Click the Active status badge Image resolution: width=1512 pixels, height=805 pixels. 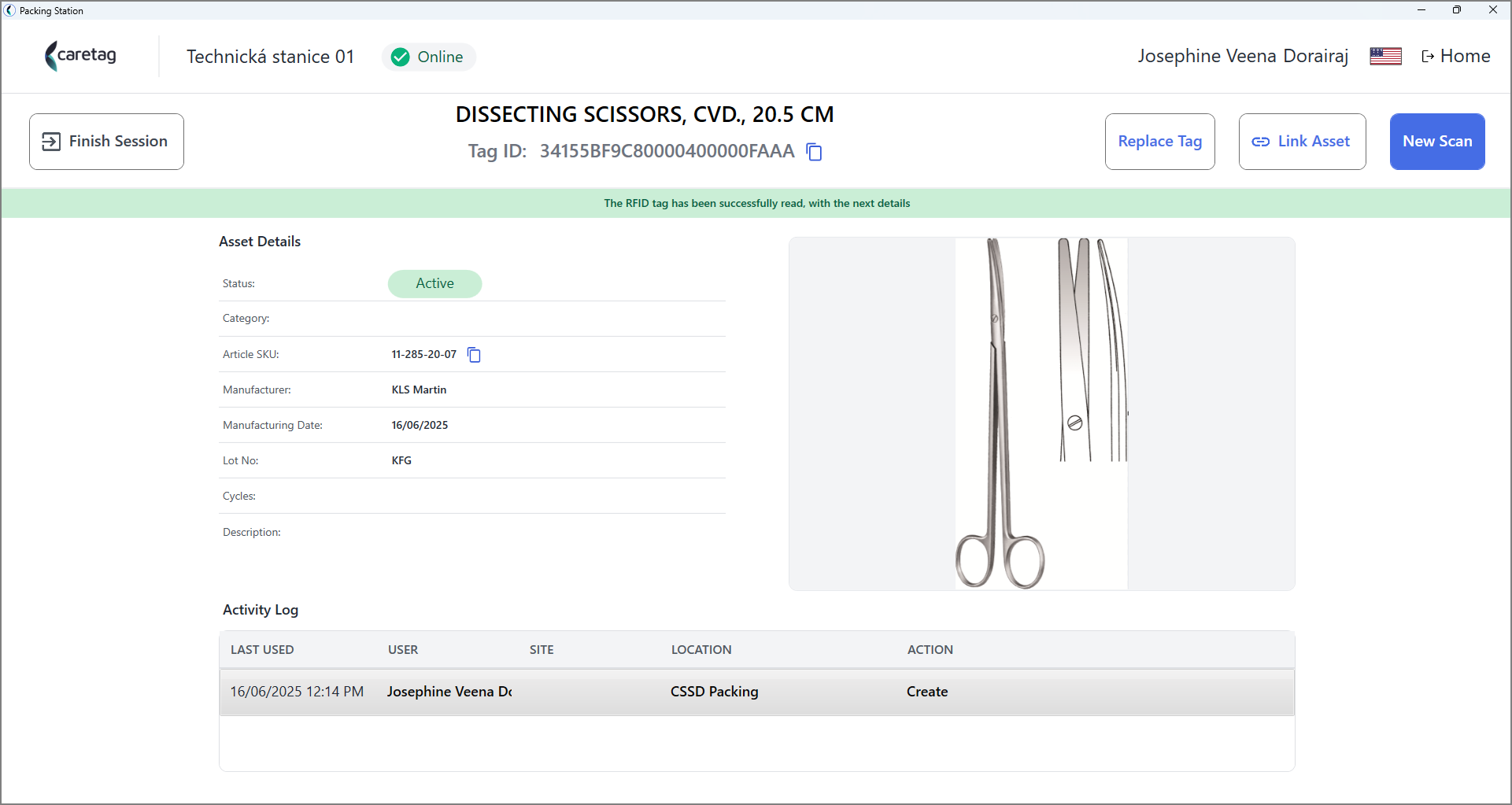[x=434, y=283]
